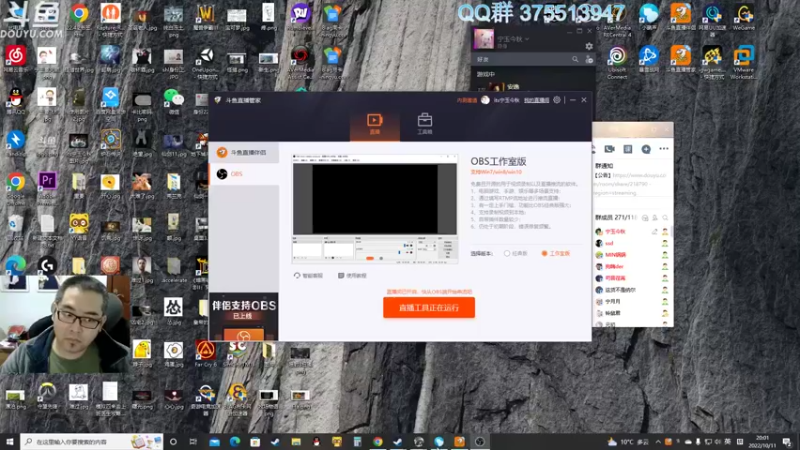Open the taskbar clock and date
Screen dimensions: 800x450
(x=762, y=442)
